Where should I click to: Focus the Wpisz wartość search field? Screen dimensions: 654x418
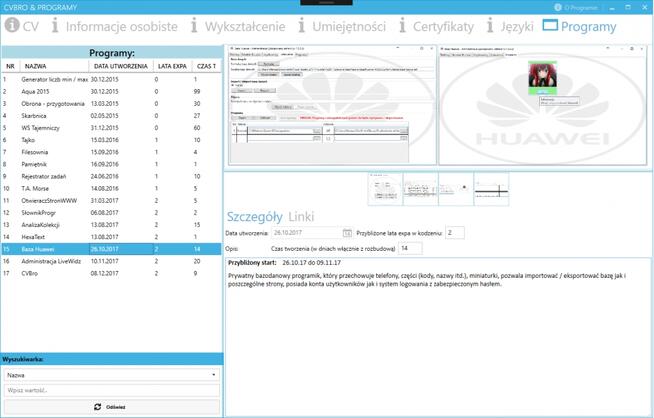[x=111, y=390]
